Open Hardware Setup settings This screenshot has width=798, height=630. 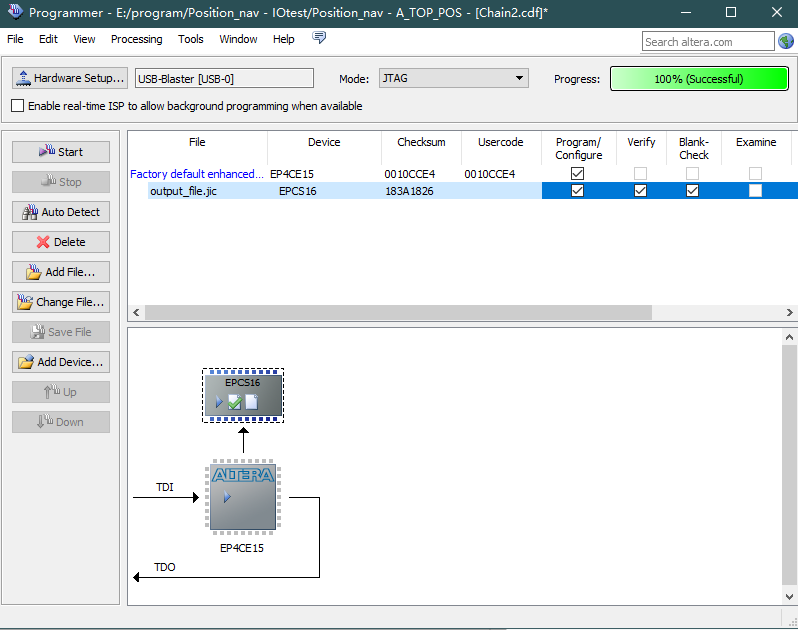pos(70,78)
